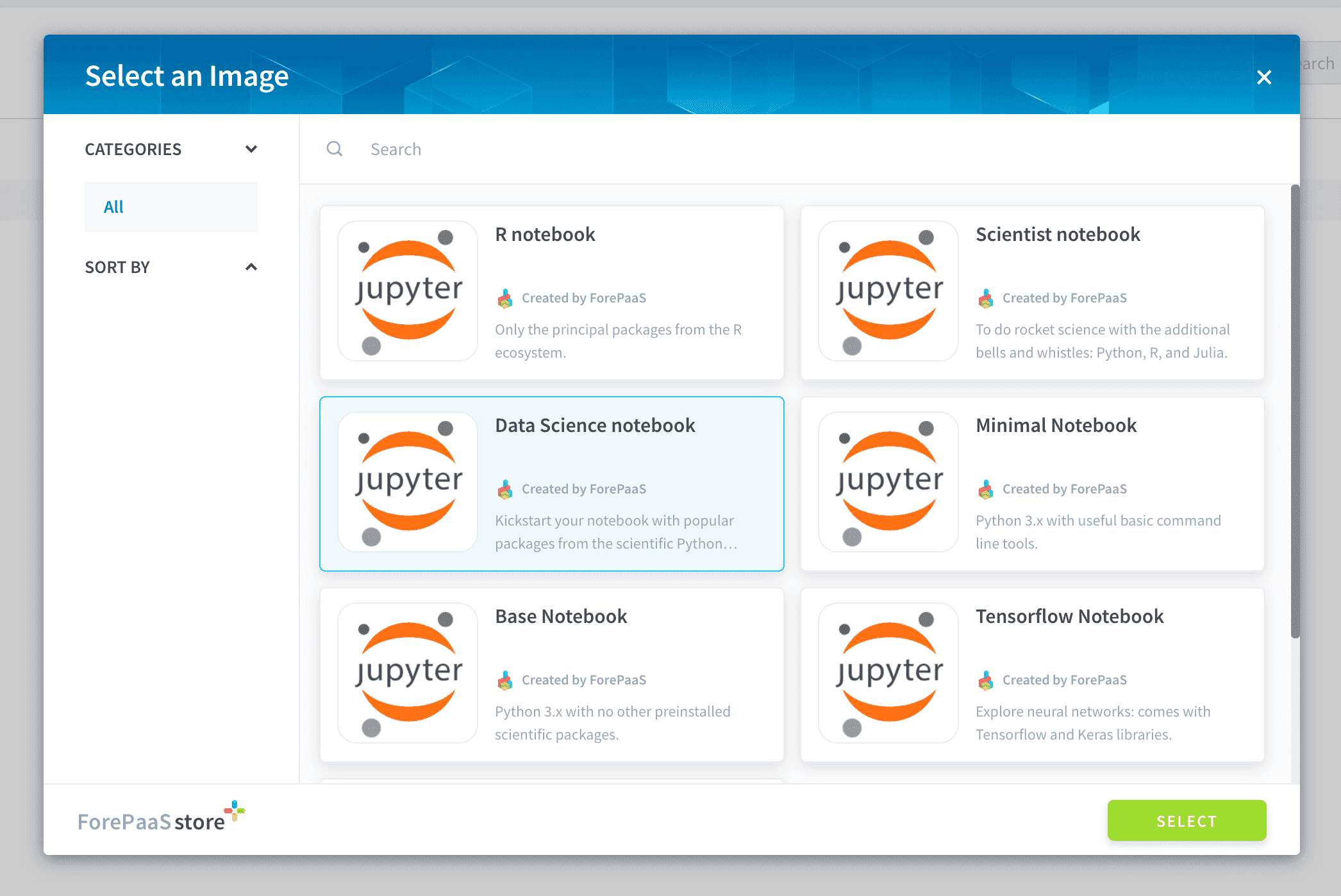Click Created by ForePaaS on Tensorflow Notebook

click(x=1065, y=680)
